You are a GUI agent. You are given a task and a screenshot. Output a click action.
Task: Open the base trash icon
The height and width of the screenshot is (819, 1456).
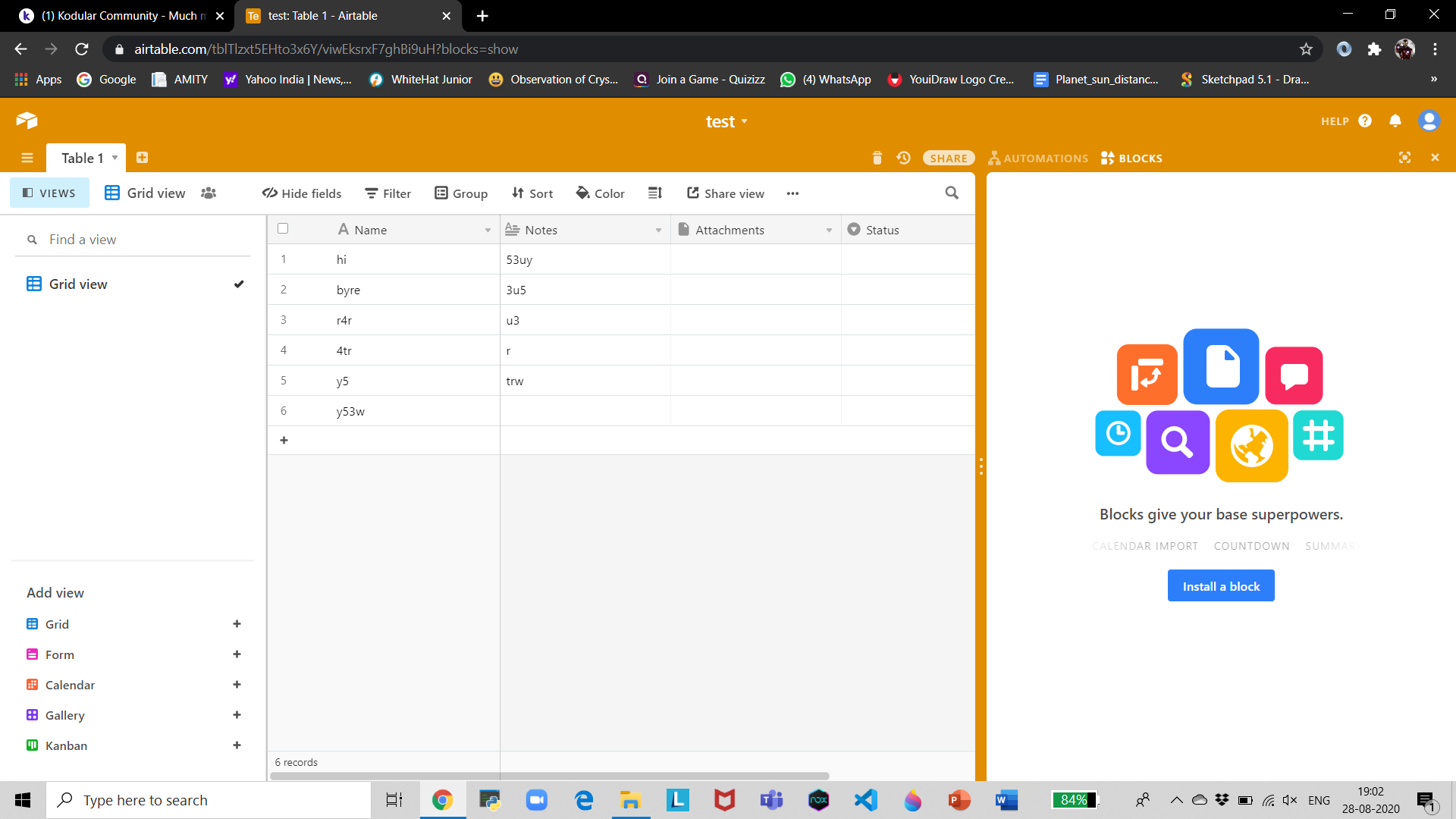click(877, 158)
